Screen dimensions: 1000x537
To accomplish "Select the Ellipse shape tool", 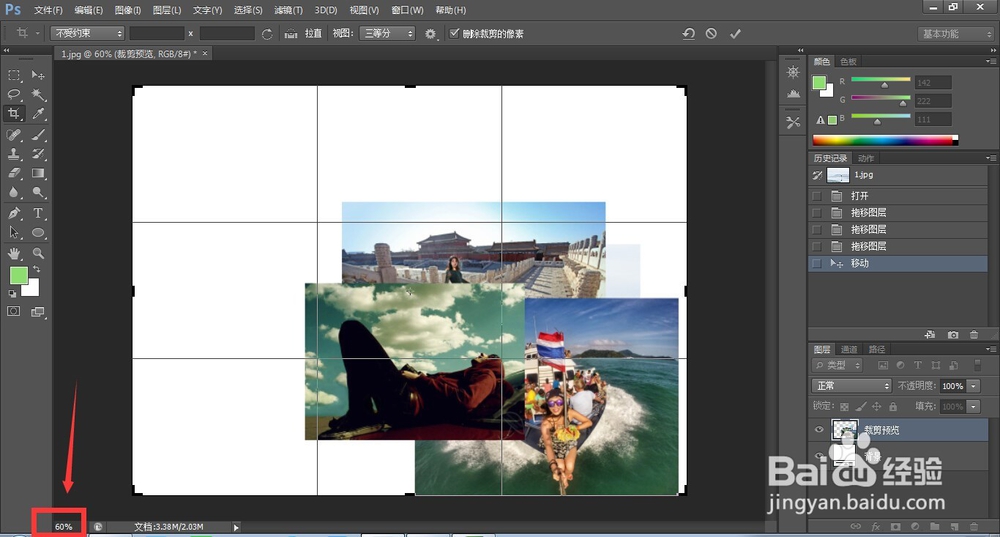I will [38, 232].
